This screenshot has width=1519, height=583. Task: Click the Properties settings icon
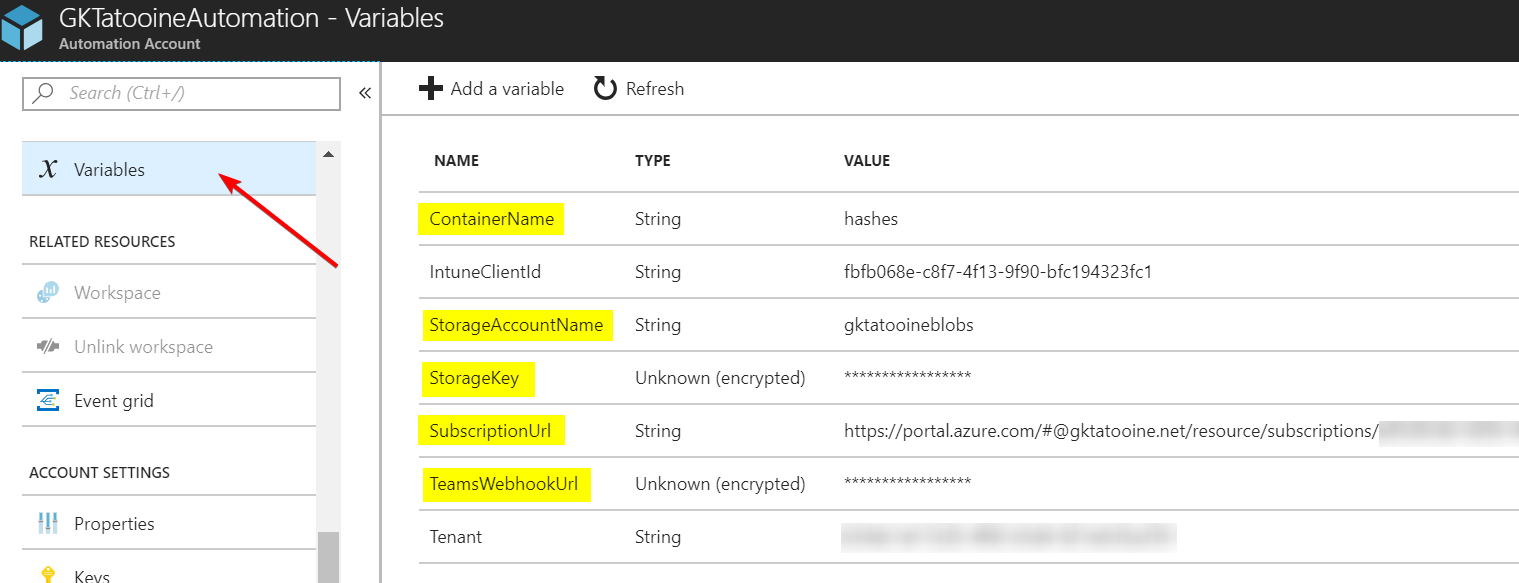pos(48,523)
